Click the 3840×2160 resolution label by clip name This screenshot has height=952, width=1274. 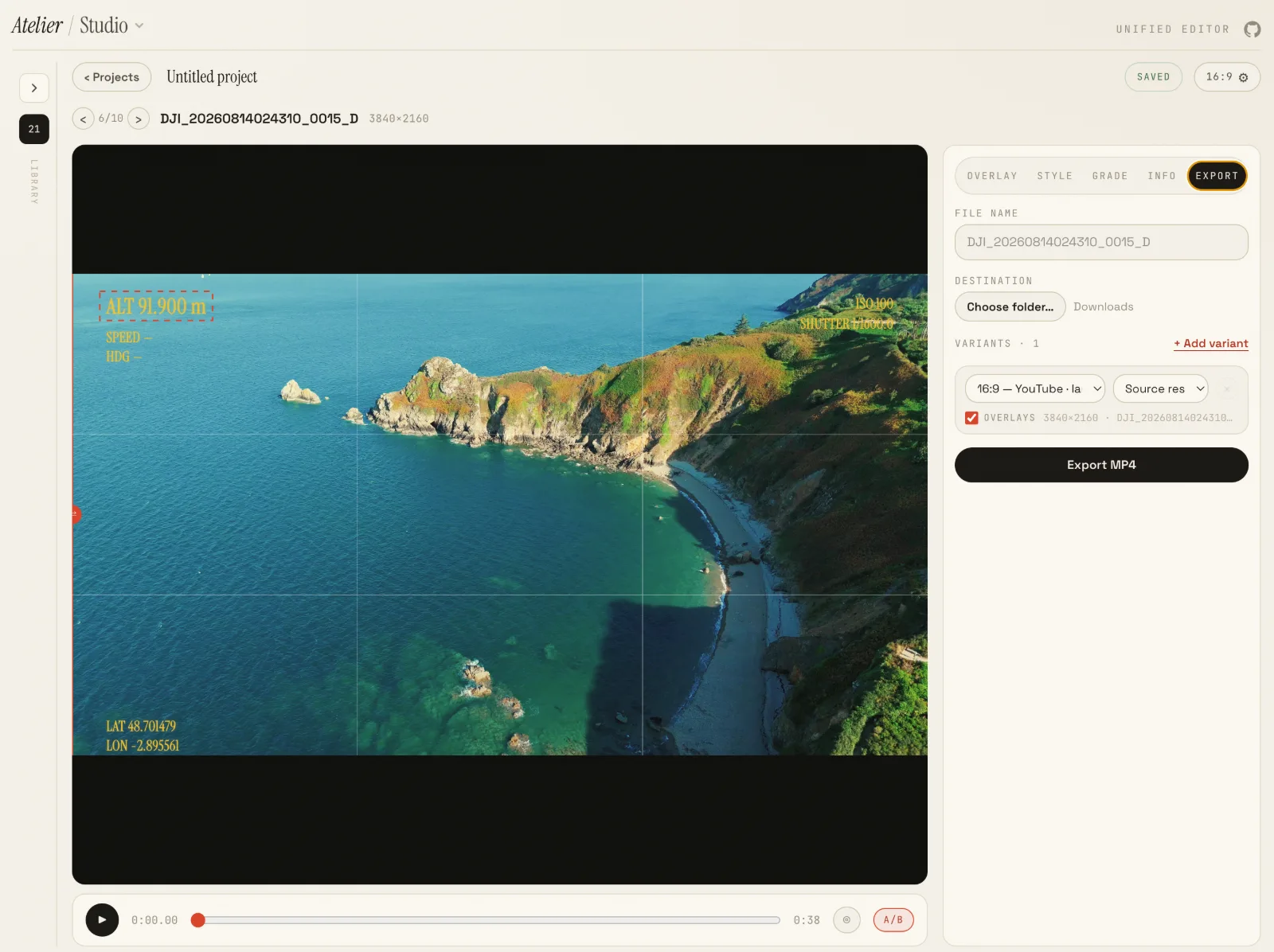398,119
